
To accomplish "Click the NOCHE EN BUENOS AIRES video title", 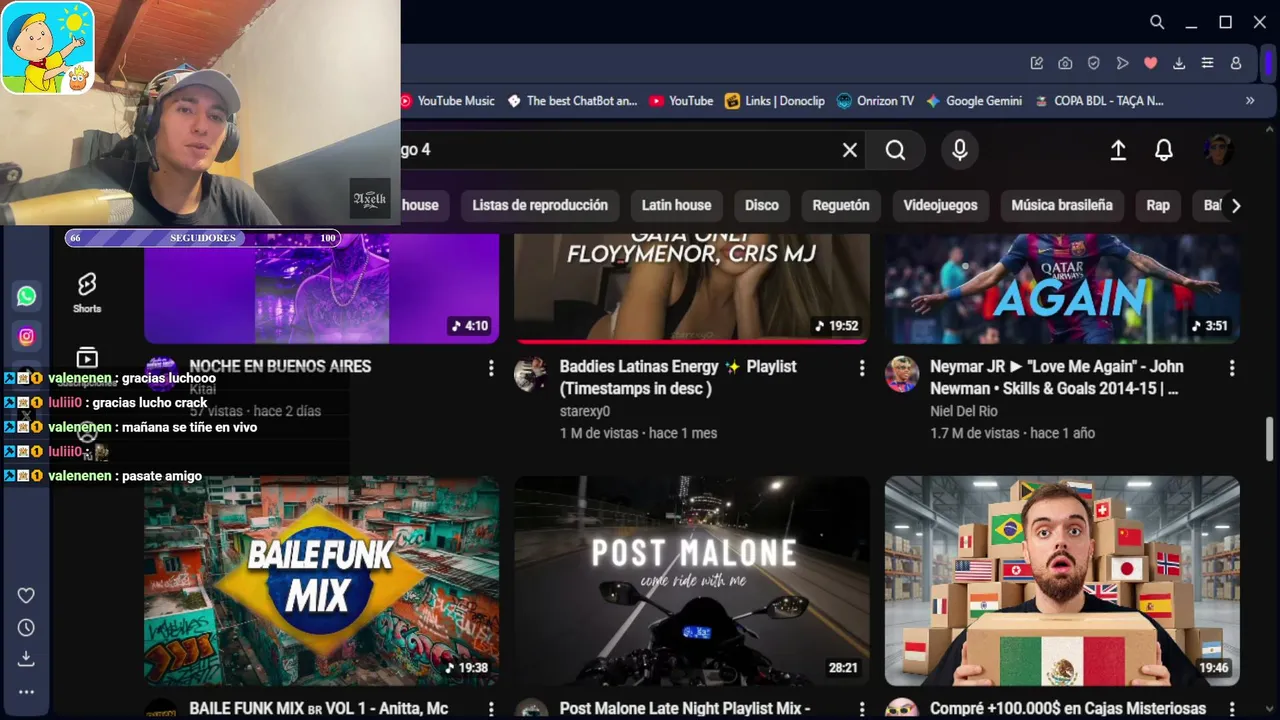I will tap(280, 367).
